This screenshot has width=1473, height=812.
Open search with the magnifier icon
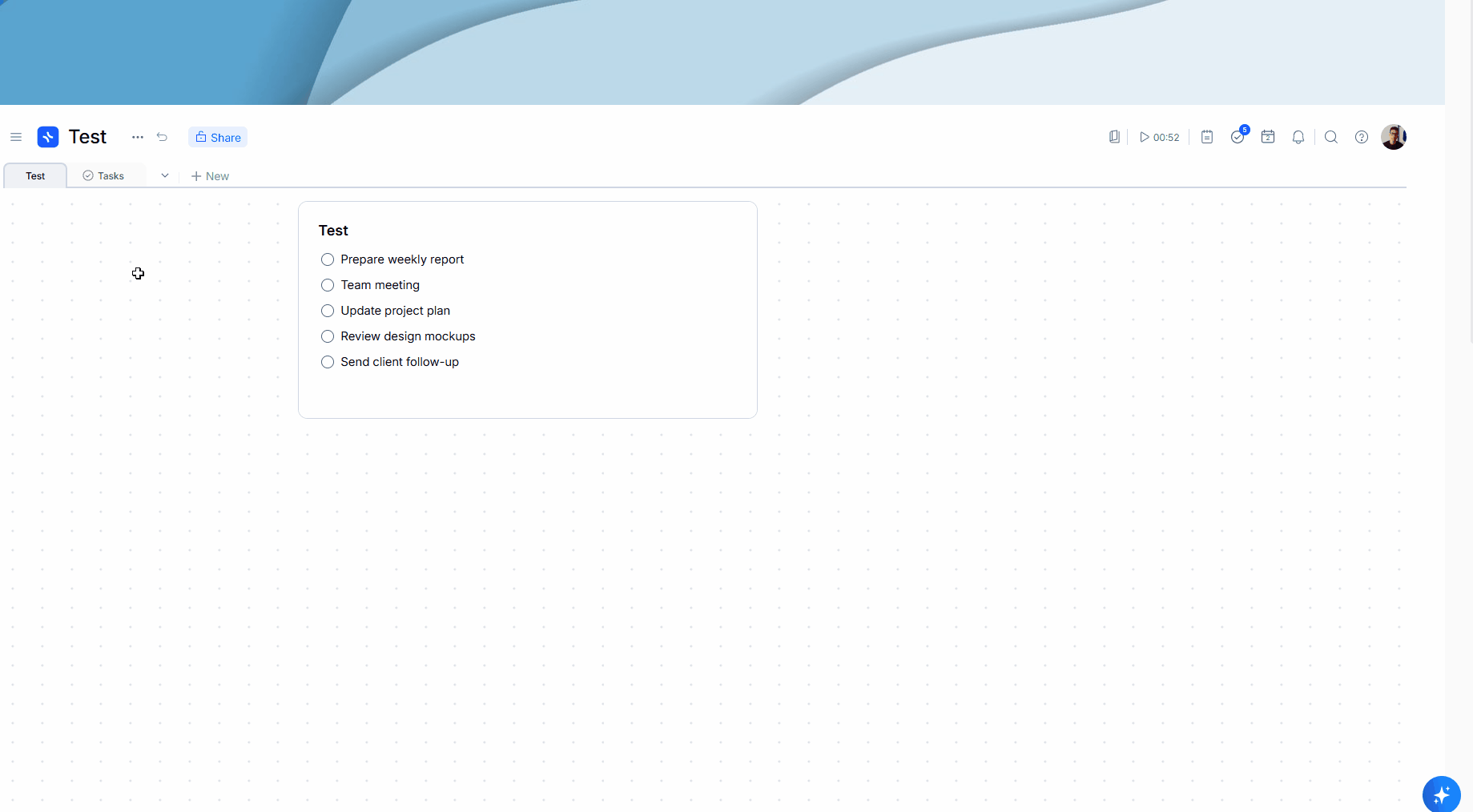[1330, 136]
